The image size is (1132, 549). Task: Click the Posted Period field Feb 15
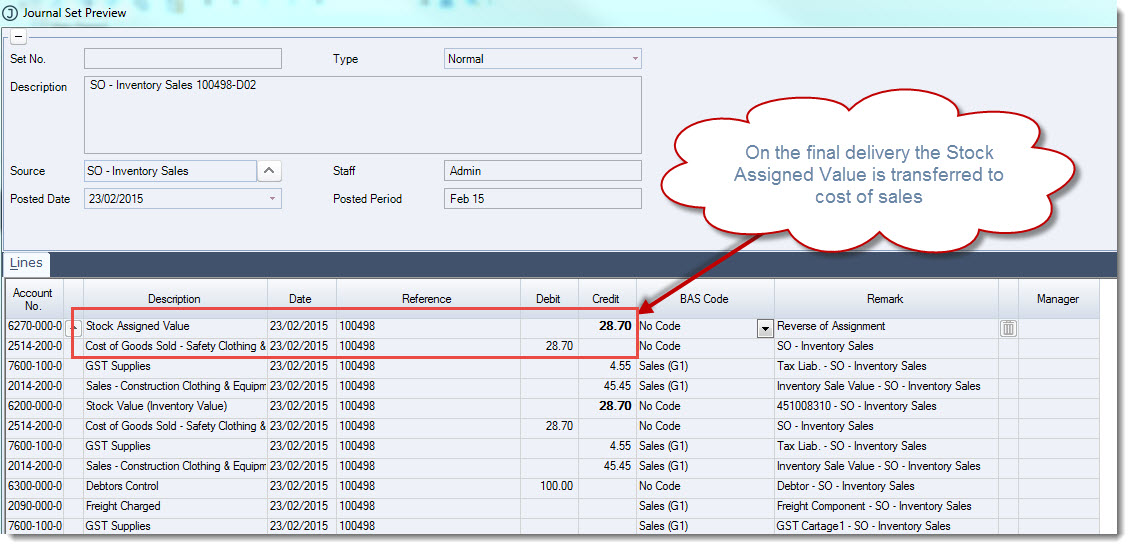point(542,199)
